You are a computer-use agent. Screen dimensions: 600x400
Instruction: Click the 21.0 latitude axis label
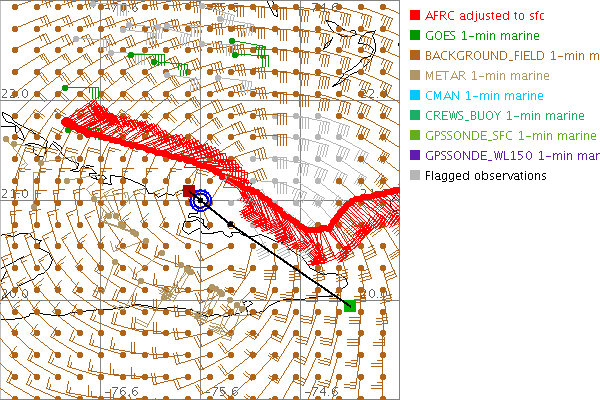coord(14,193)
